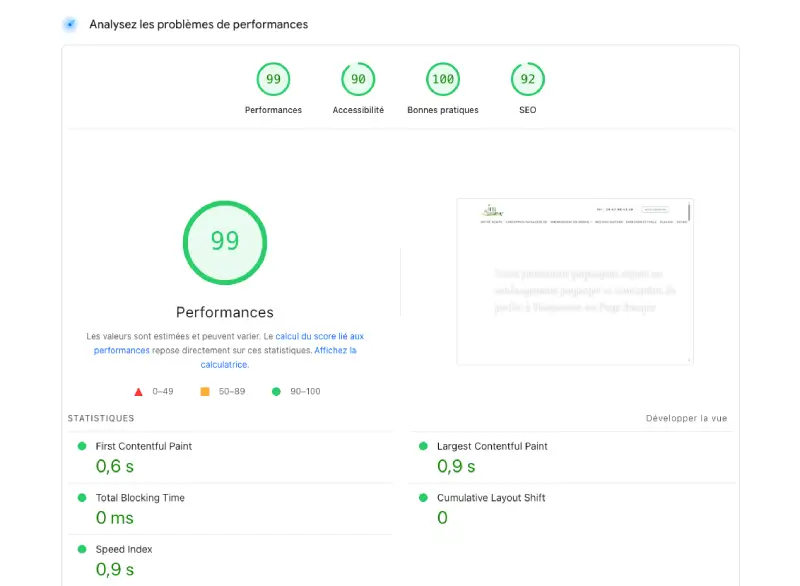
Task: Select the Accessibilité score gauge 90
Action: click(x=358, y=79)
